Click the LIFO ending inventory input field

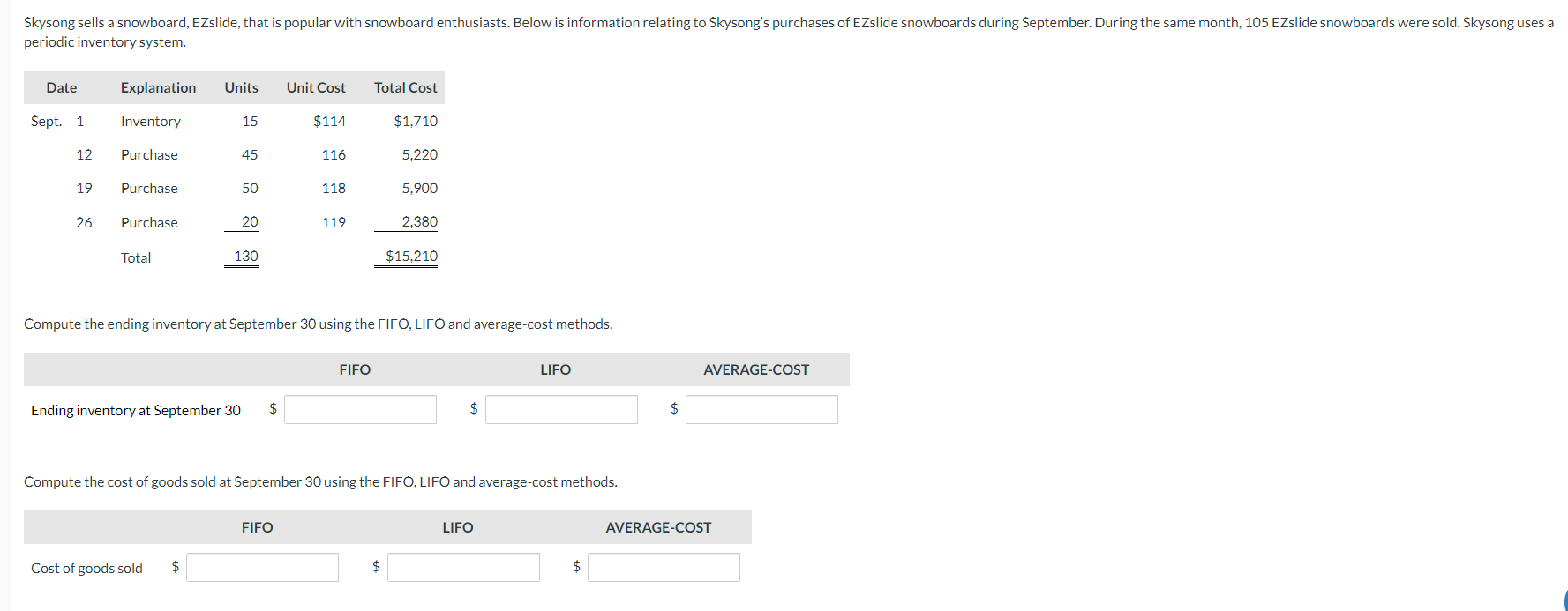[561, 409]
